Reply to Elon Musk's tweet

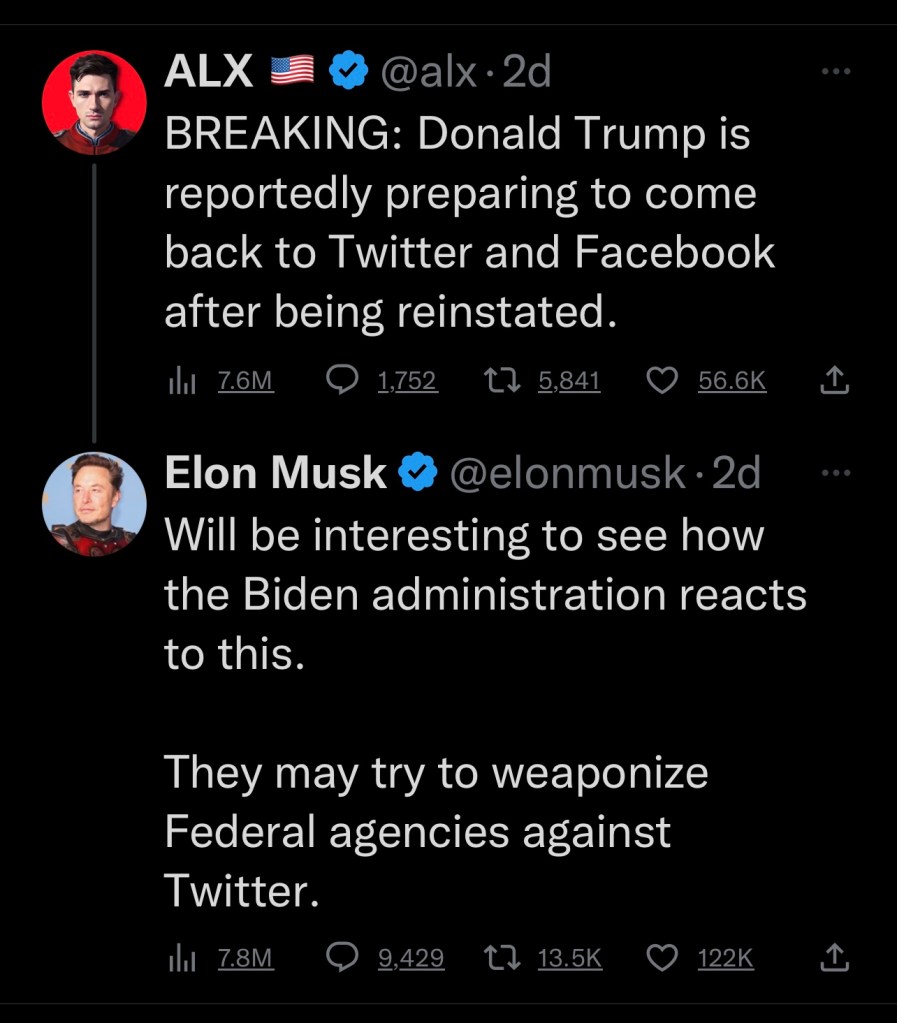[x=343, y=958]
